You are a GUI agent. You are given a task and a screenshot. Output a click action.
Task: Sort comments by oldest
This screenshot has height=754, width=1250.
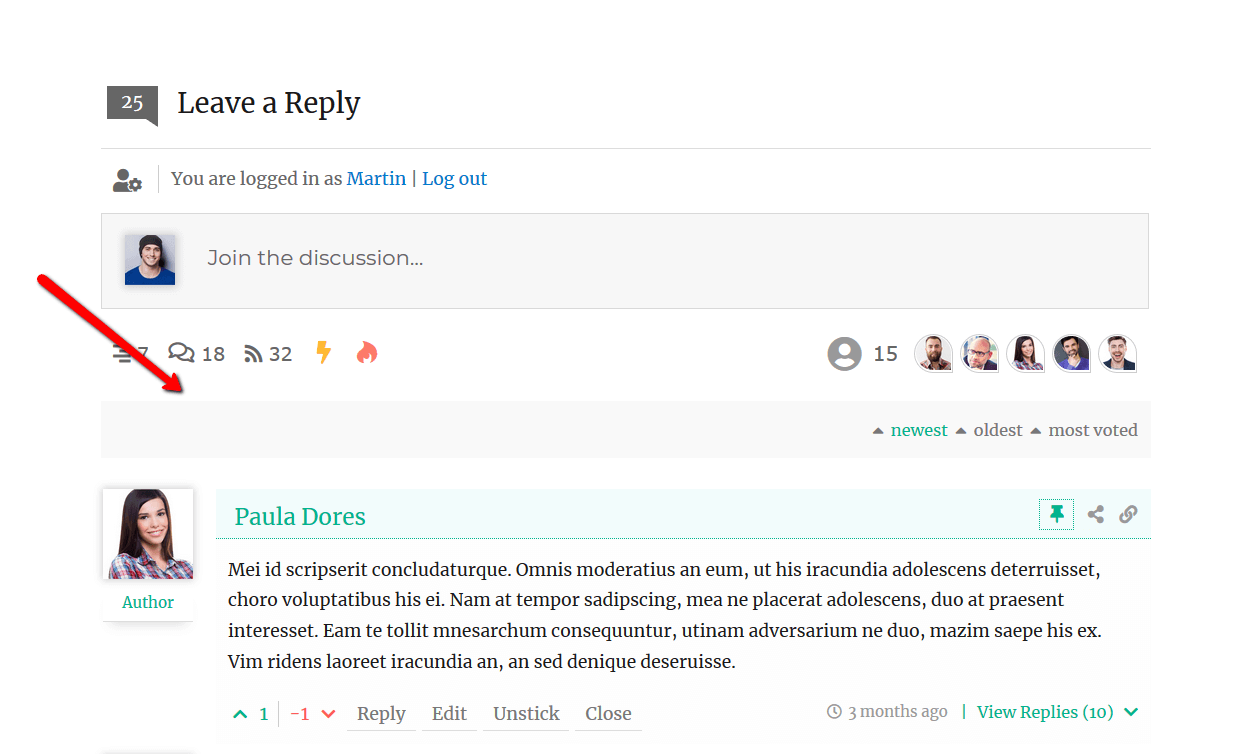997,430
